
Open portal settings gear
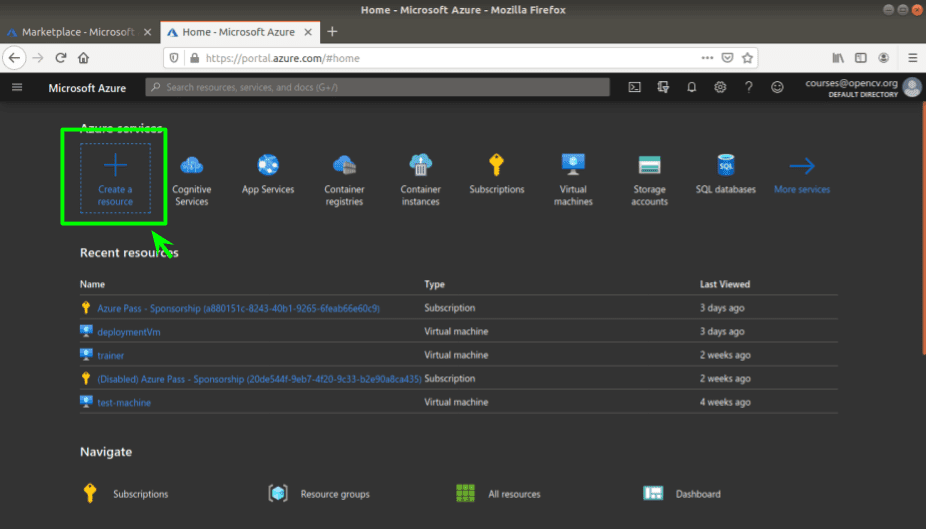click(x=720, y=87)
